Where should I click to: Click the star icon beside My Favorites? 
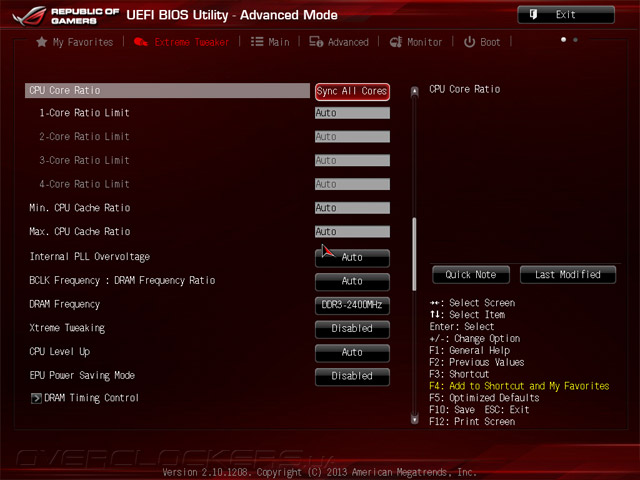[x=41, y=42]
